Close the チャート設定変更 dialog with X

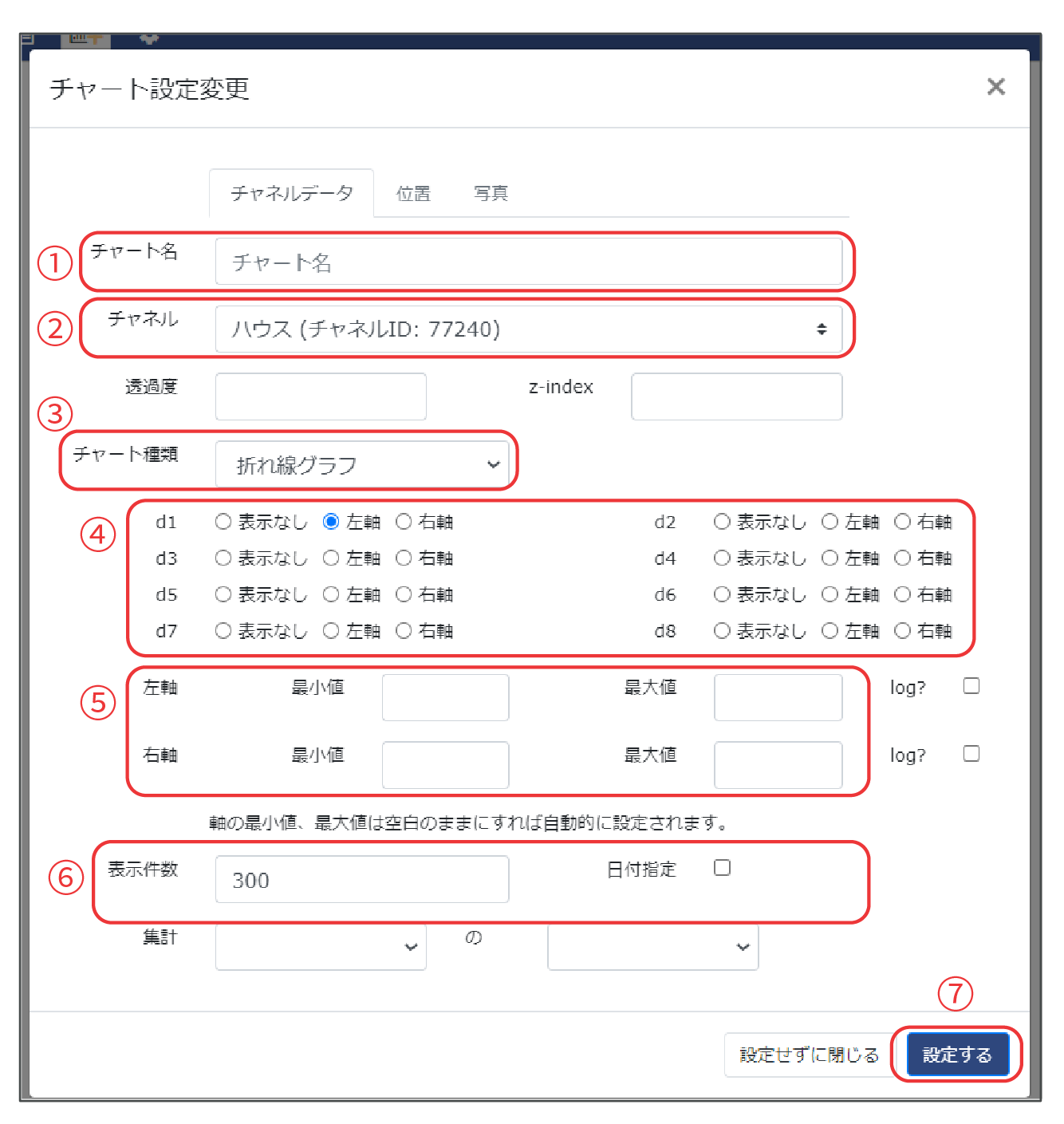click(x=995, y=86)
